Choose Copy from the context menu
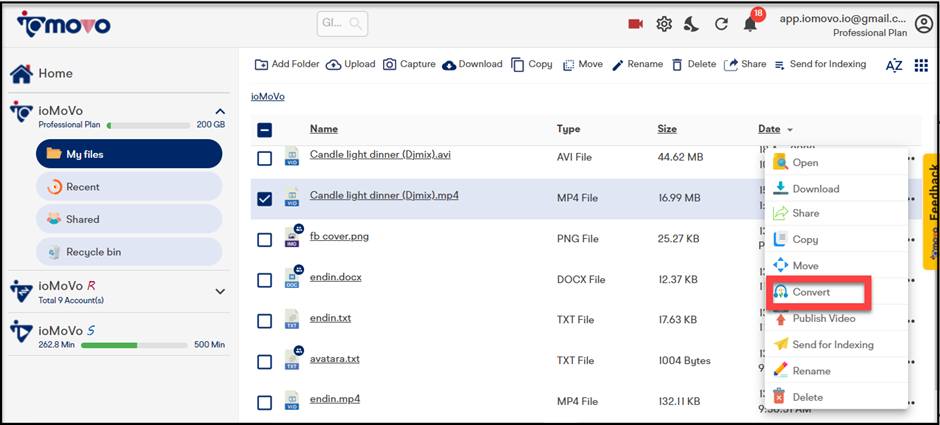The image size is (940, 425). point(836,239)
